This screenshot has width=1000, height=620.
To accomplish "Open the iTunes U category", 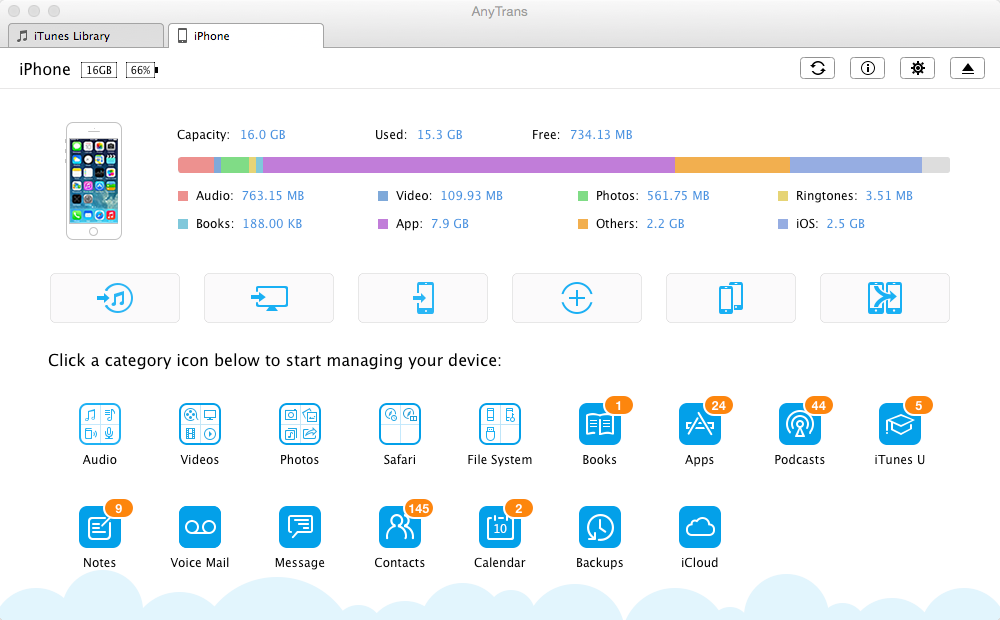I will coord(900,424).
